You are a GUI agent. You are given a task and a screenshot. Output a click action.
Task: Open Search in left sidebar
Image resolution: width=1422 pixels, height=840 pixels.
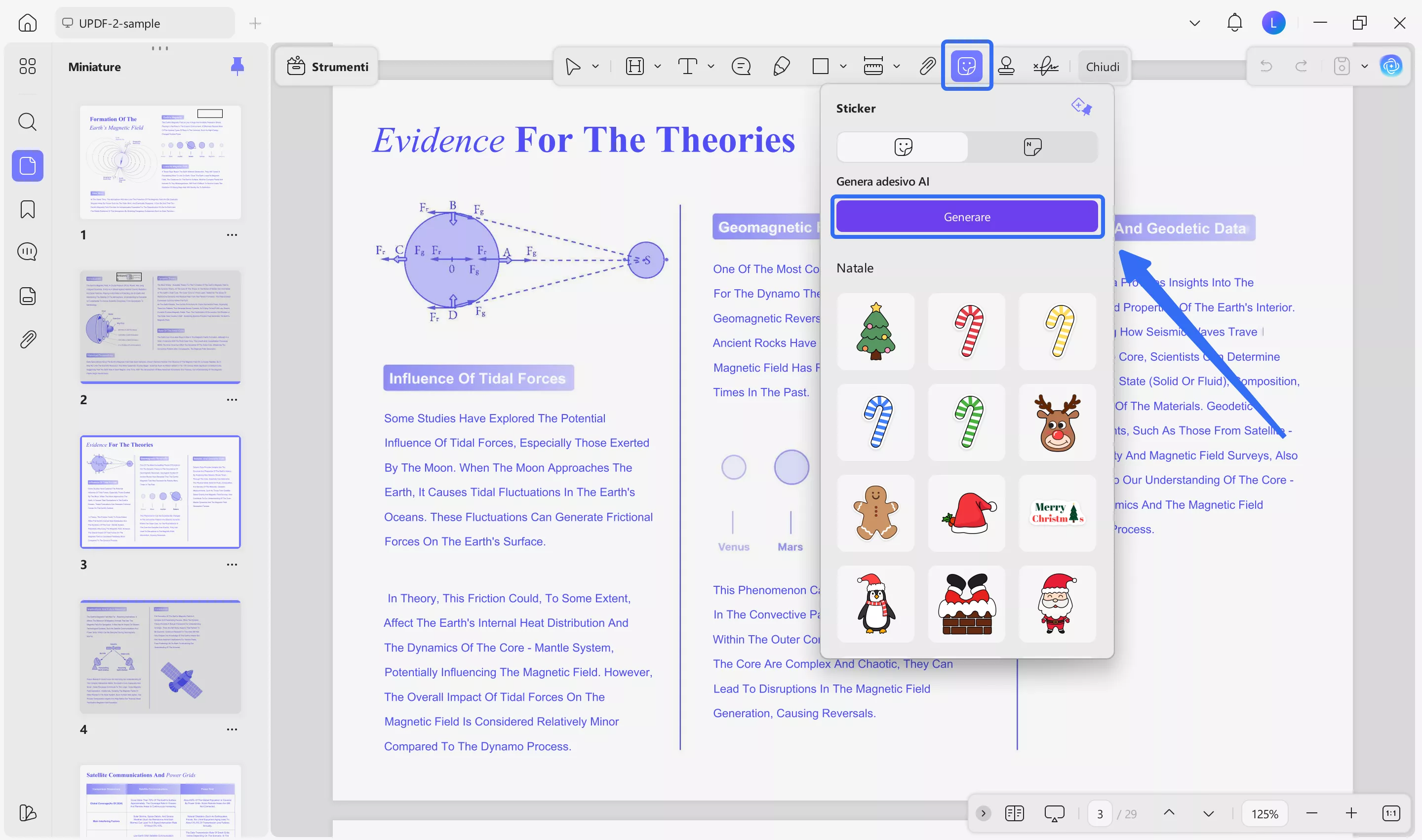pyautogui.click(x=27, y=122)
